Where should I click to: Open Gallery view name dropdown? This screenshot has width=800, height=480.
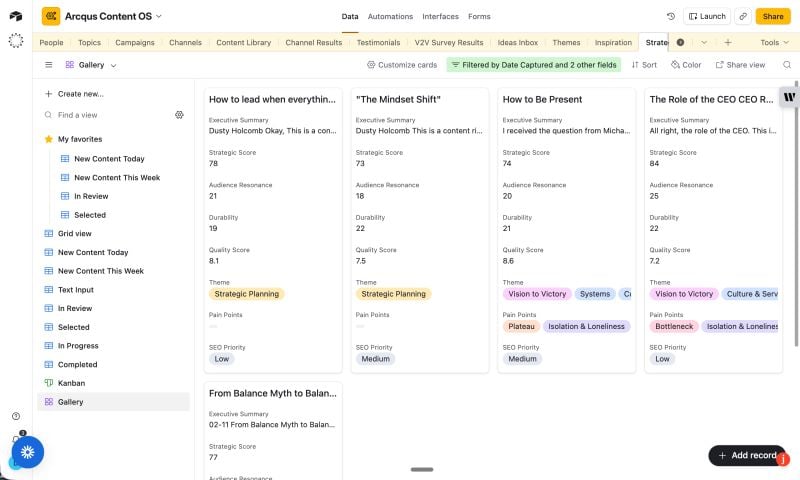coord(91,65)
